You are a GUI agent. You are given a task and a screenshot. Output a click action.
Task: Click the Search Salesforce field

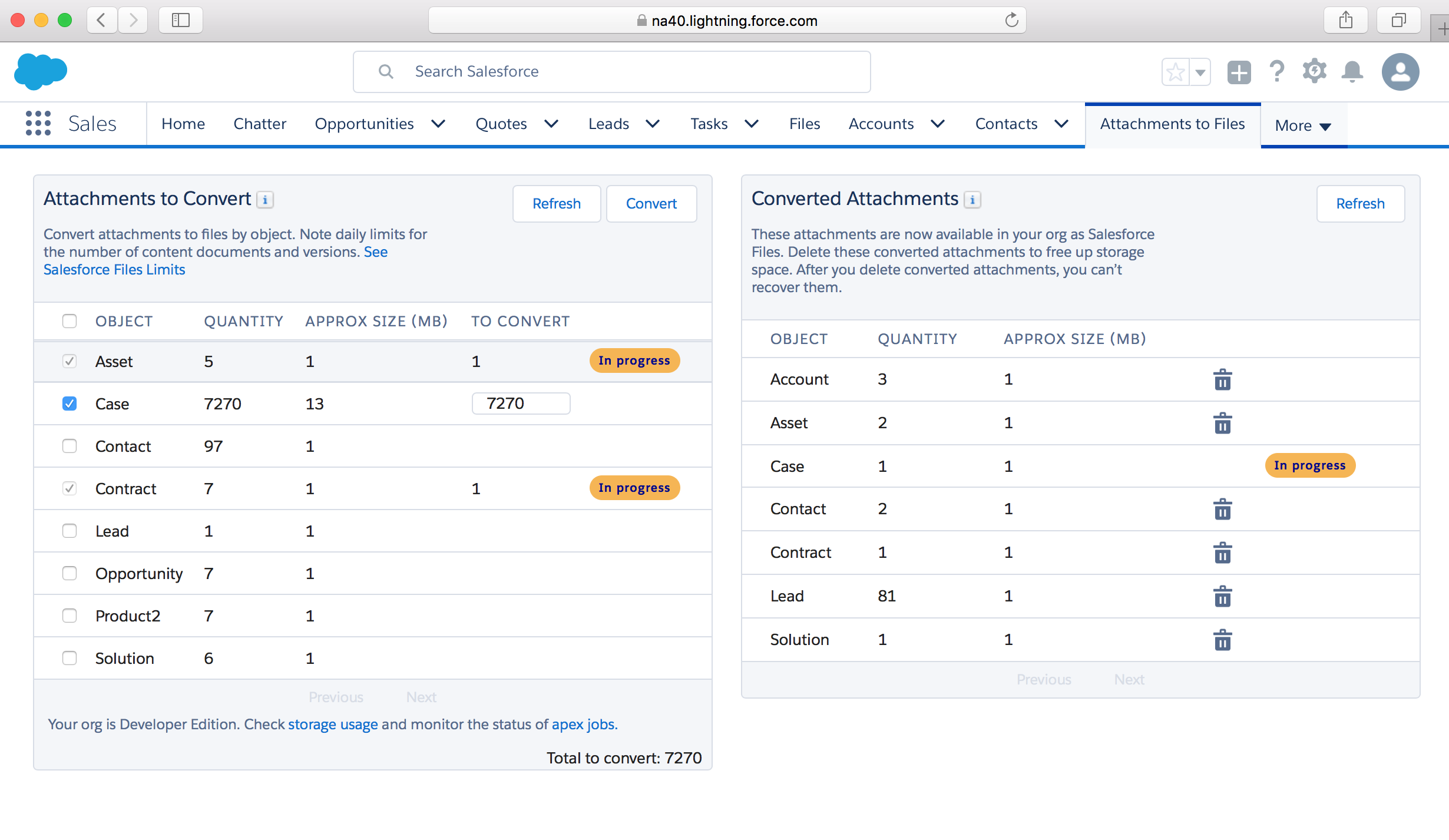(x=612, y=72)
